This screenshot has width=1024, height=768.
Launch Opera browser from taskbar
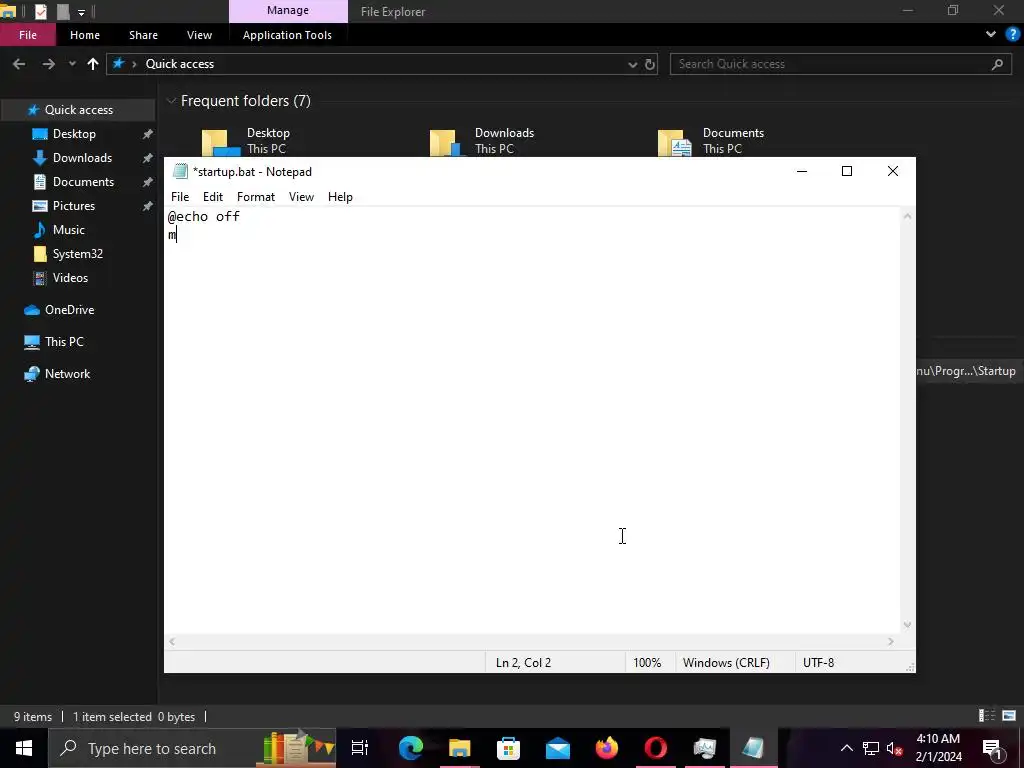pos(656,748)
